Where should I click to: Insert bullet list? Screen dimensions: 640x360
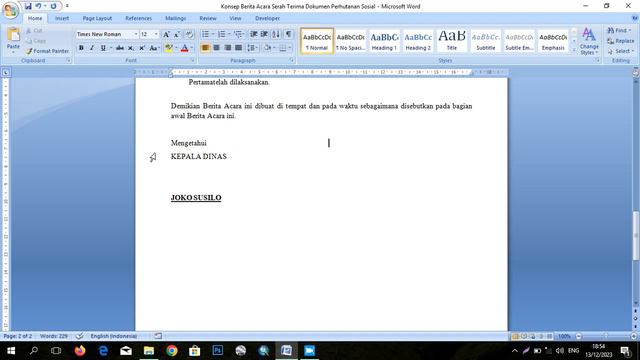[205, 34]
